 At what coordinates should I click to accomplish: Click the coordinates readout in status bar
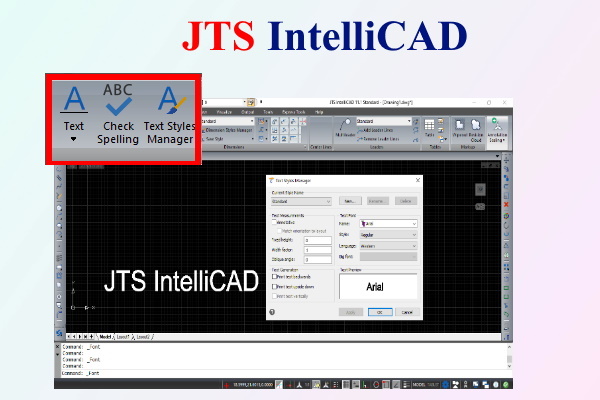click(253, 384)
